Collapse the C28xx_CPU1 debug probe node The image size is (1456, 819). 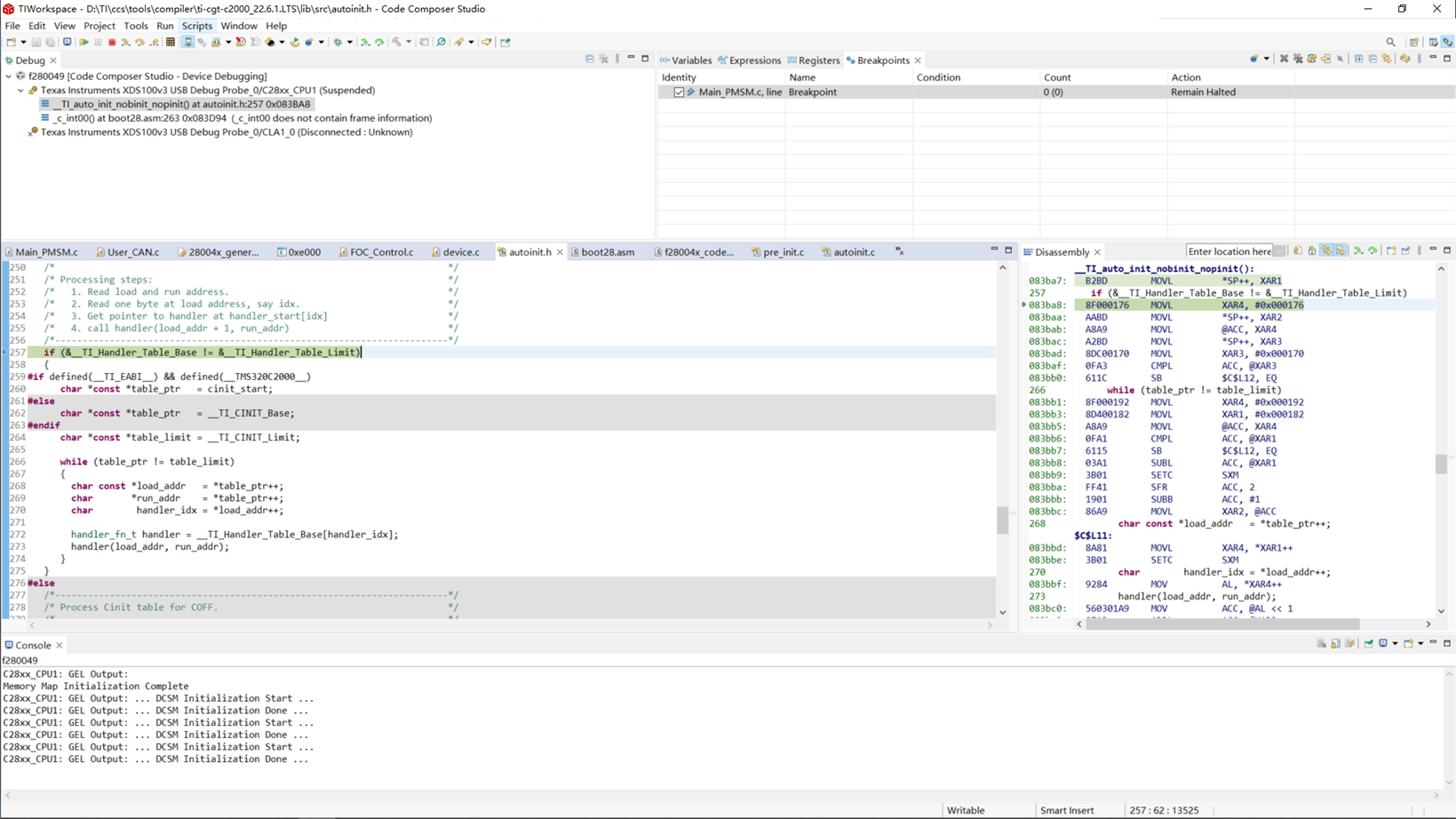(20, 91)
